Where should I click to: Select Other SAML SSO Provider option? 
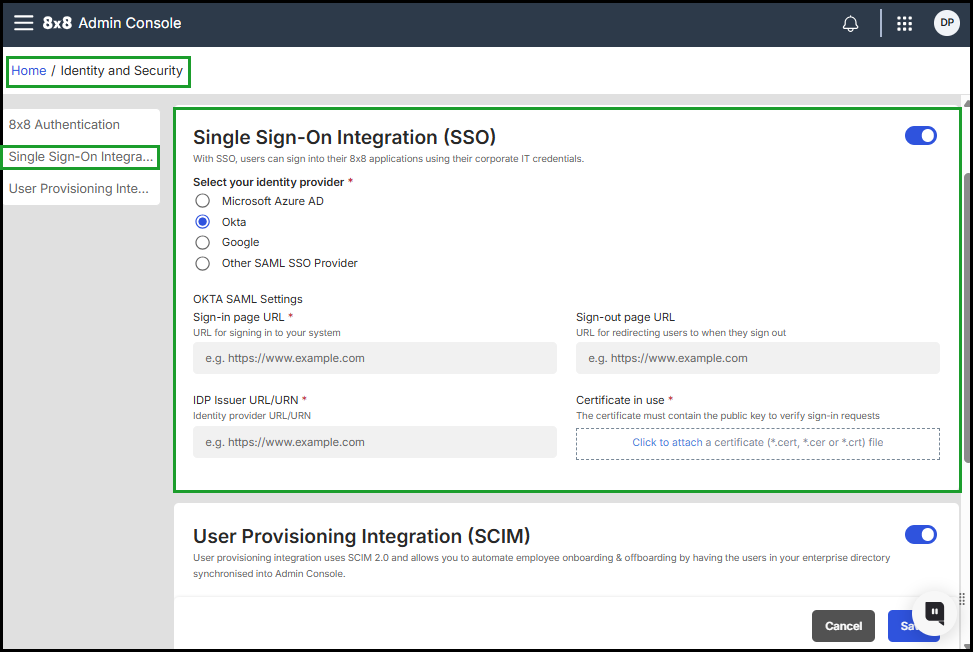coord(203,264)
